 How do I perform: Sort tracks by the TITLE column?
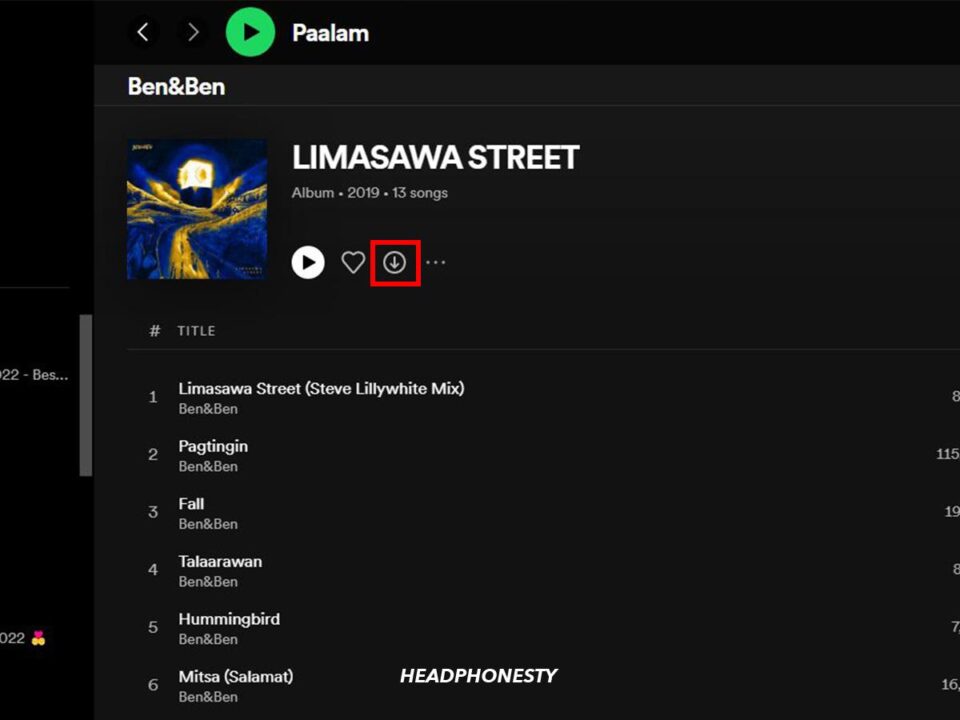point(196,331)
